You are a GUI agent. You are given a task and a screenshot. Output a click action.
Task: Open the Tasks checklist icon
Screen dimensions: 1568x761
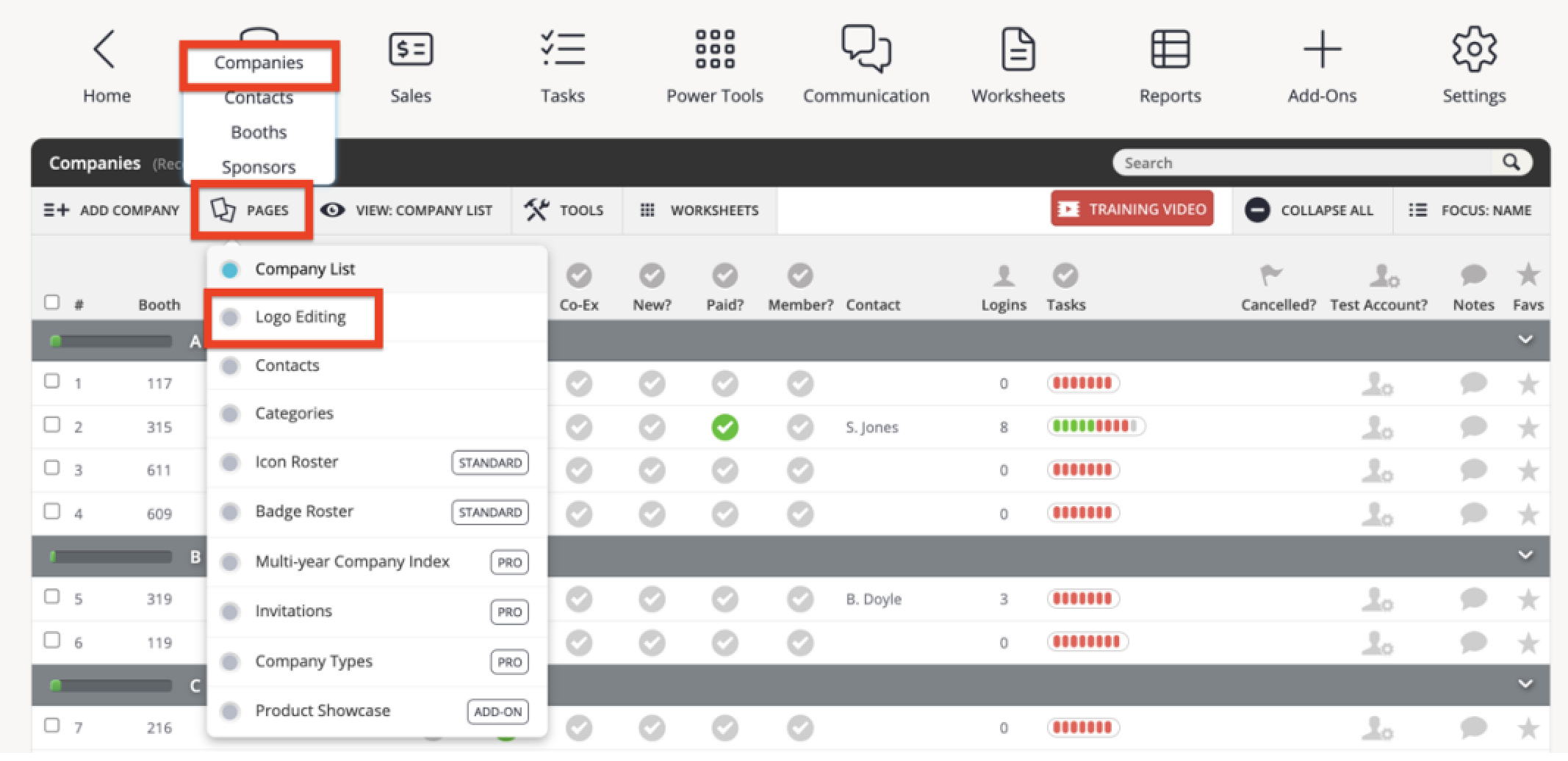click(563, 48)
